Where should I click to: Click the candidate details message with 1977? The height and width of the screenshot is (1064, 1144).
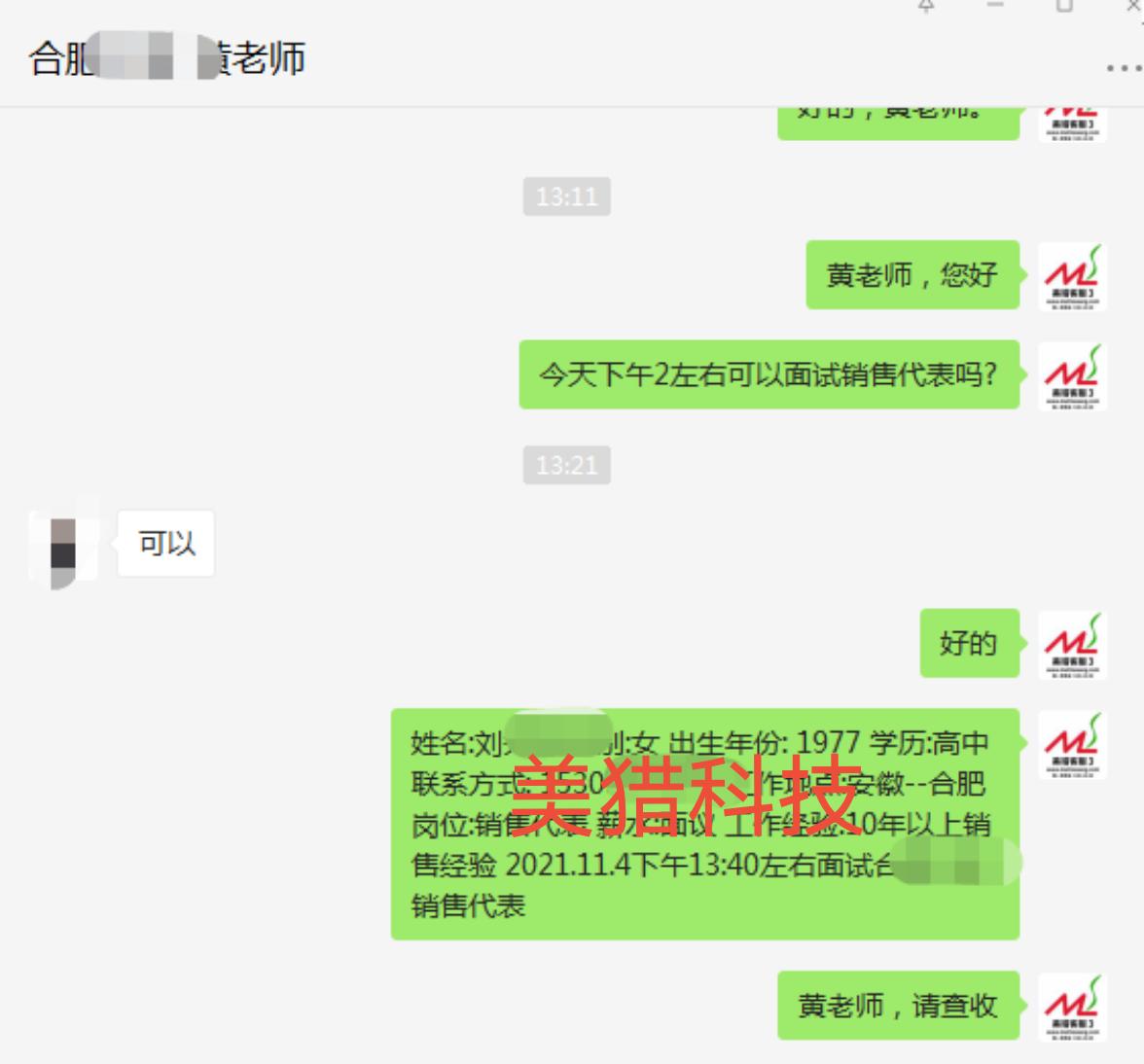(x=704, y=824)
